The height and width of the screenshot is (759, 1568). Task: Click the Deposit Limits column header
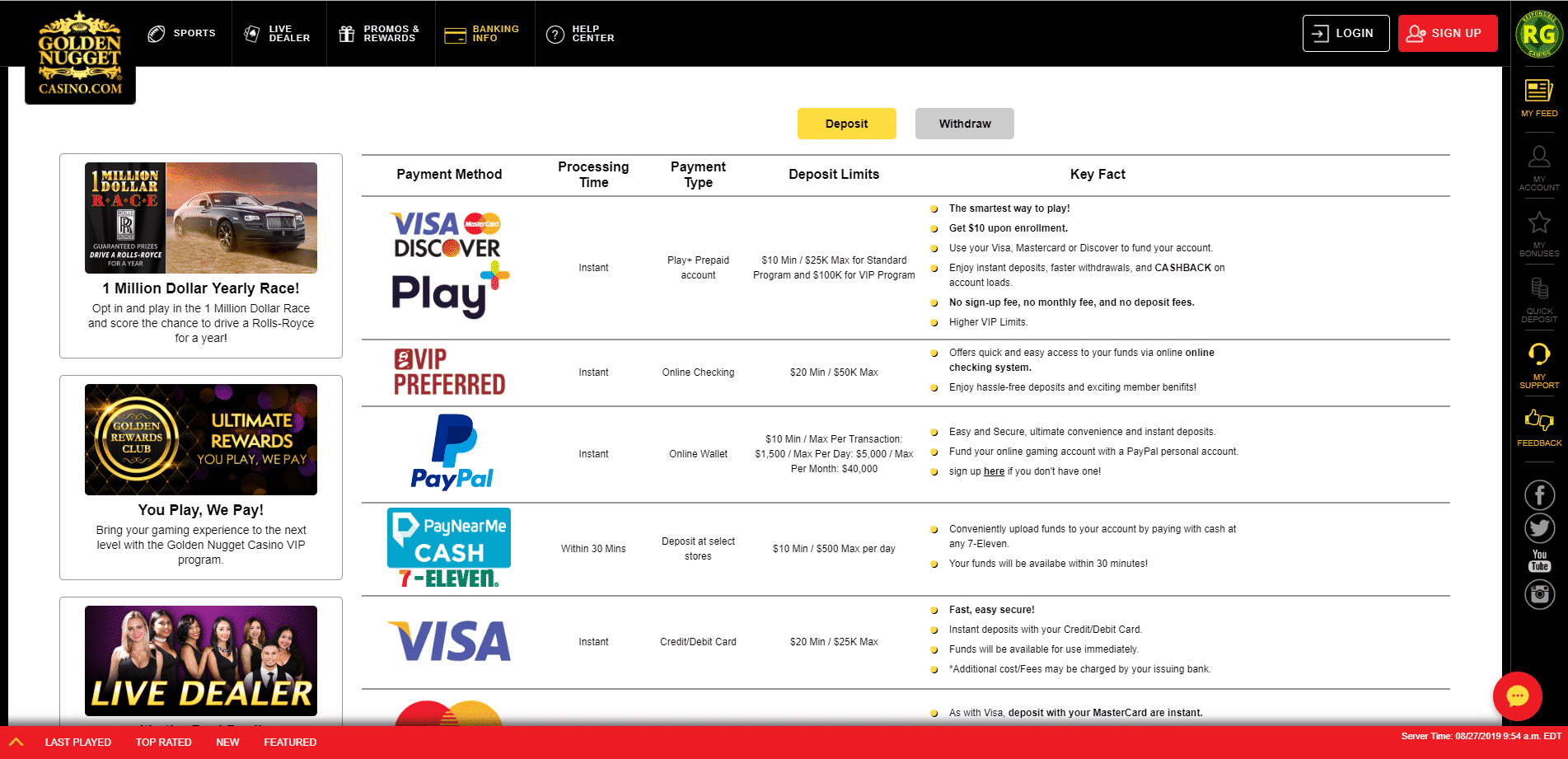(834, 175)
